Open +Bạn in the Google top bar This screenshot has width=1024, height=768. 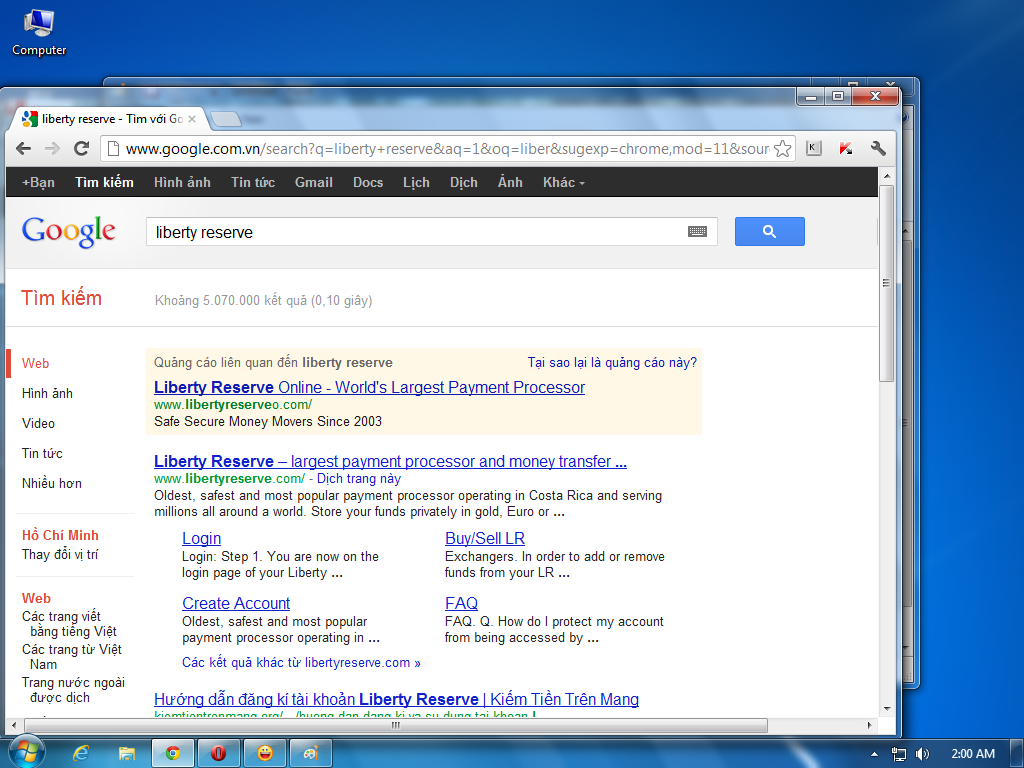pos(39,182)
